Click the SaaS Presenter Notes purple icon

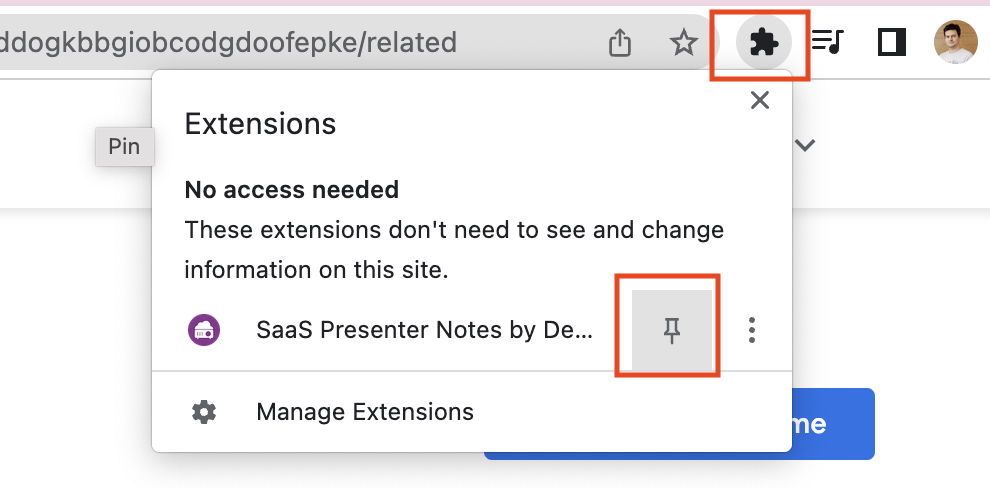pyautogui.click(x=204, y=329)
